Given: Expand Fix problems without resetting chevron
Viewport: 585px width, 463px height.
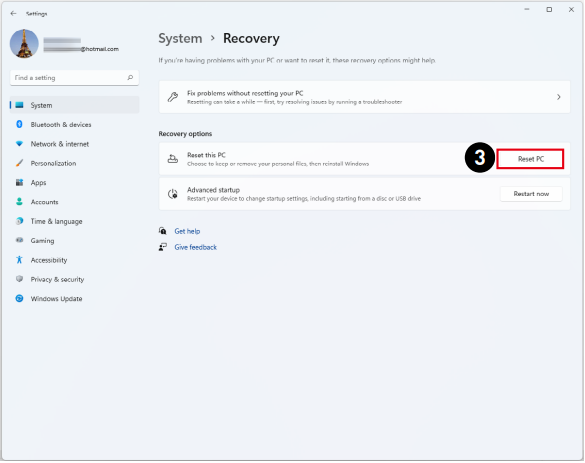Looking at the screenshot, I should pyautogui.click(x=559, y=97).
